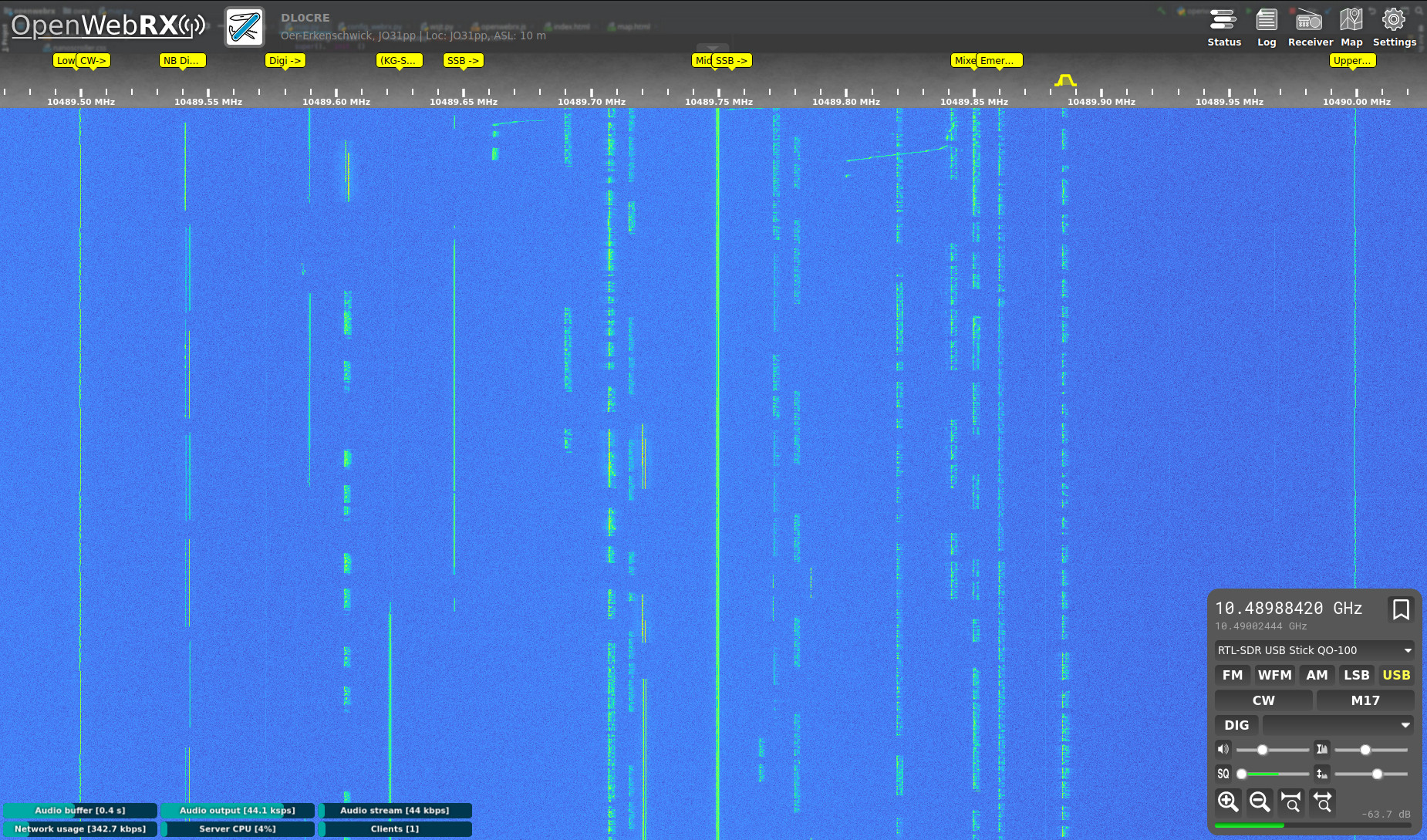Viewport: 1427px width, 840px height.
Task: Select the FM modulation mode
Action: (x=1232, y=675)
